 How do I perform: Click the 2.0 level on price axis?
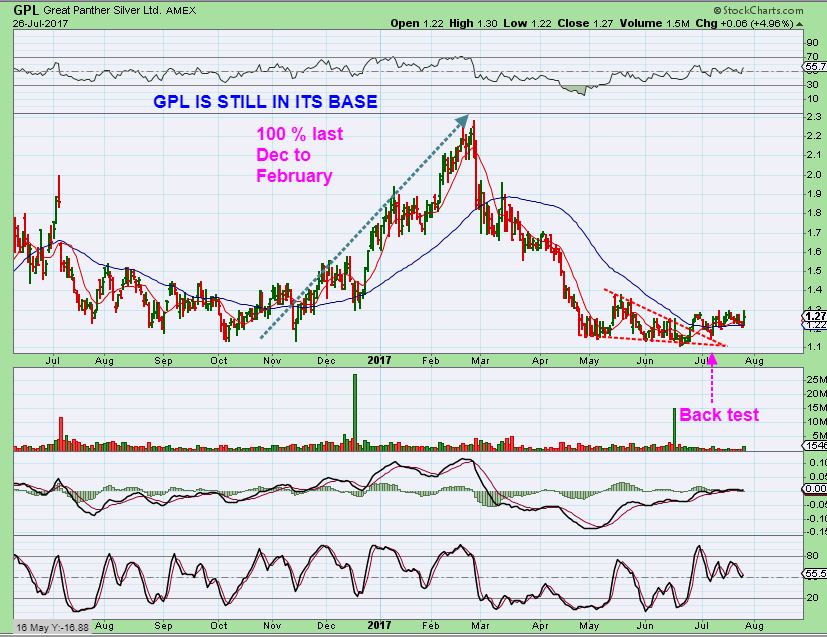[x=814, y=175]
